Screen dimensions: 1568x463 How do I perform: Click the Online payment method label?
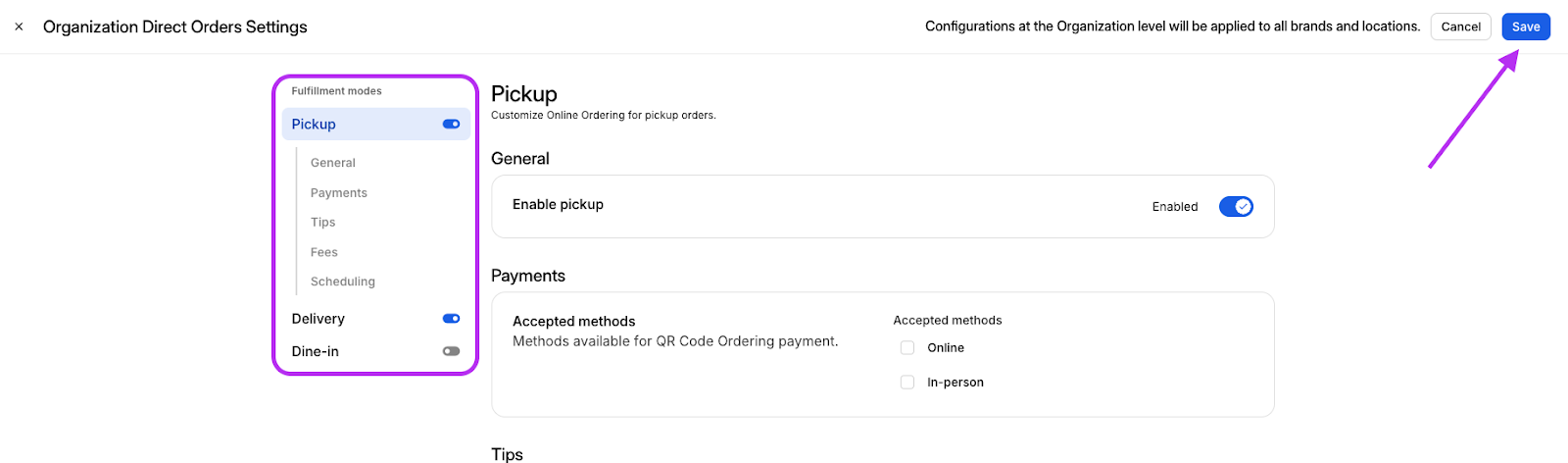pos(946,348)
